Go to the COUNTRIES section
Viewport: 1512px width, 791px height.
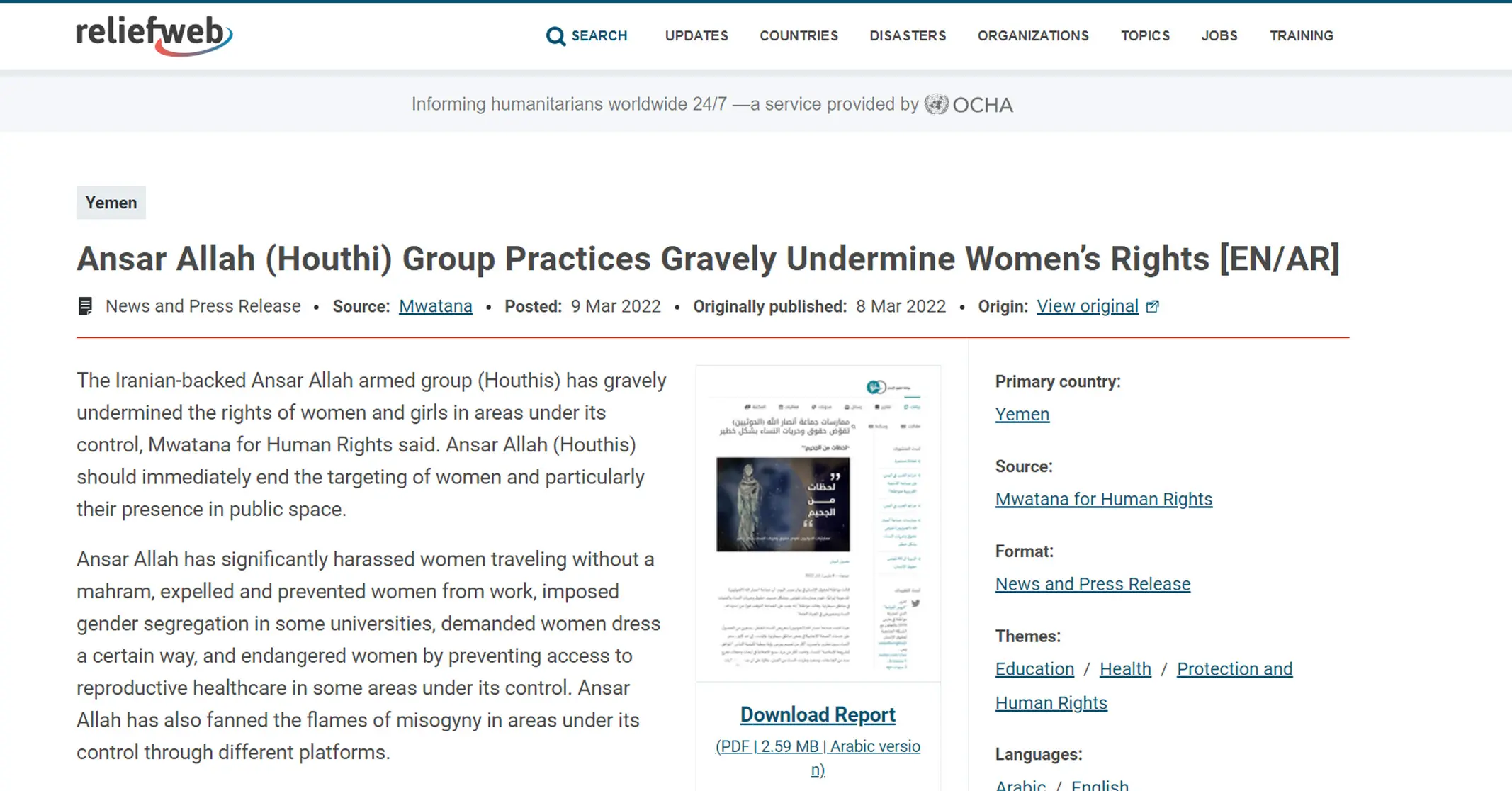point(799,35)
